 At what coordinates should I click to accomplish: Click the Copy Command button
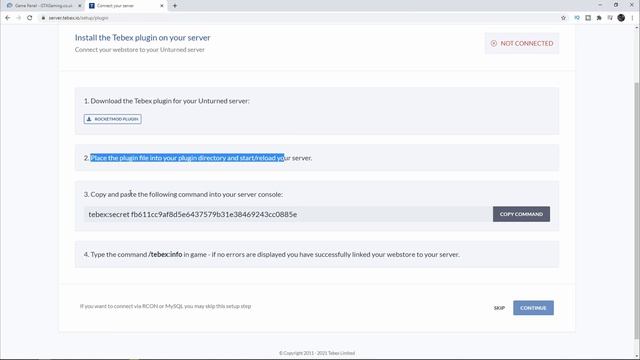[521, 214]
